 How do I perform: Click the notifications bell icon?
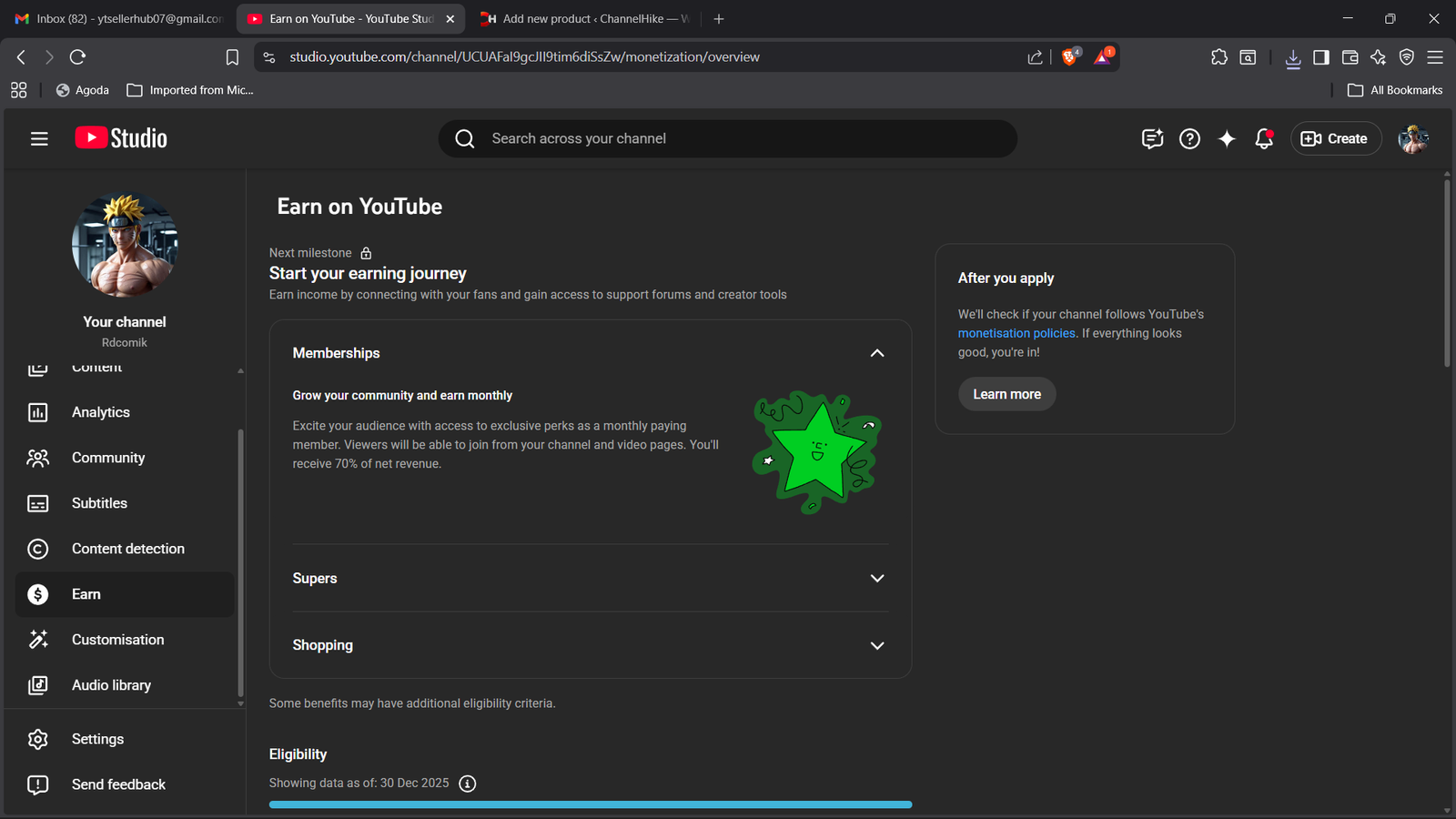pyautogui.click(x=1263, y=138)
